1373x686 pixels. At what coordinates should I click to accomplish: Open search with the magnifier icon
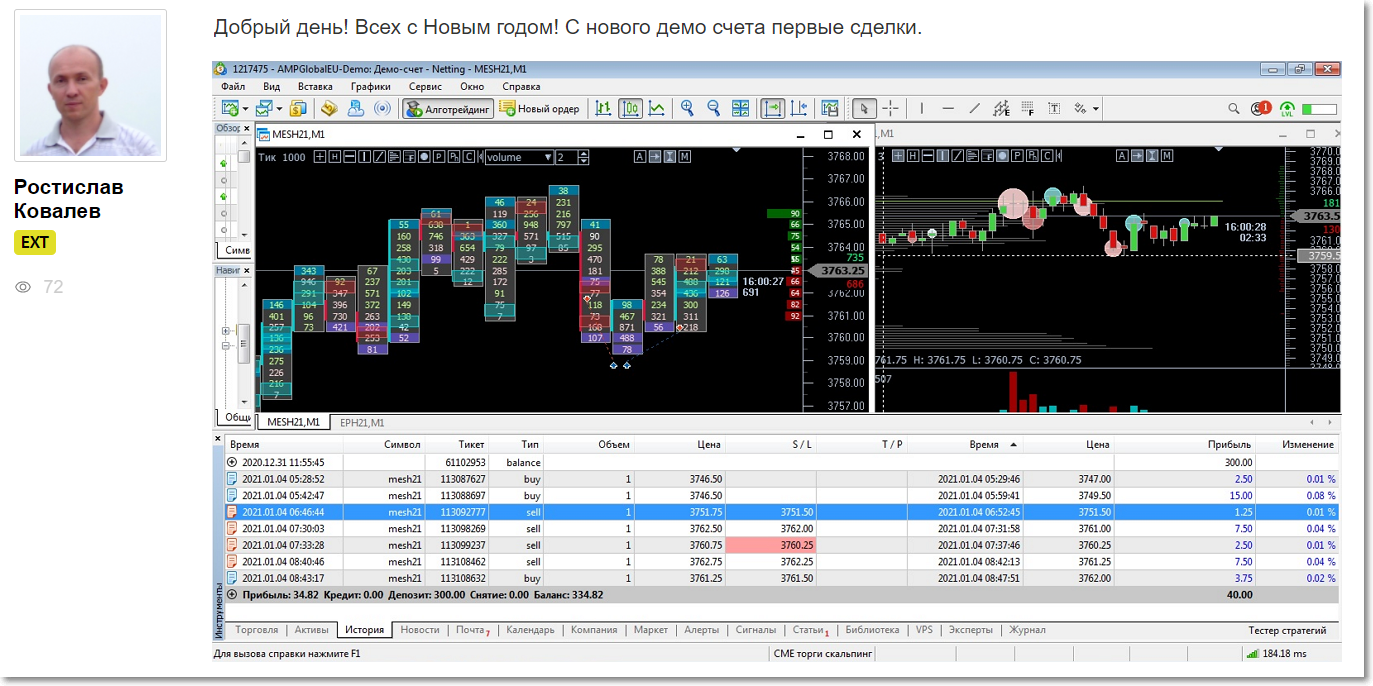click(1233, 108)
